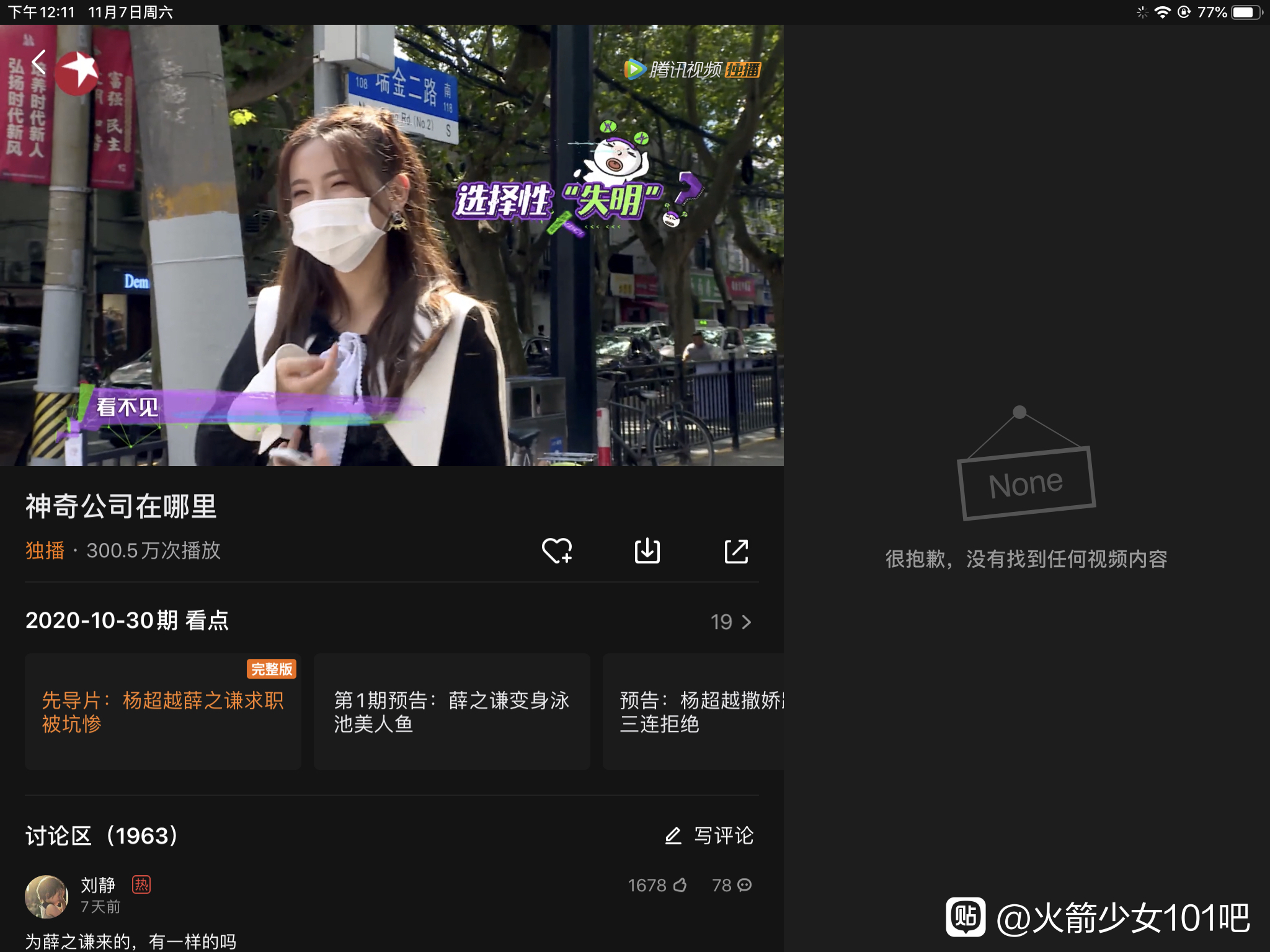Share the video using share icon
Image resolution: width=1270 pixels, height=952 pixels.
coord(736,550)
